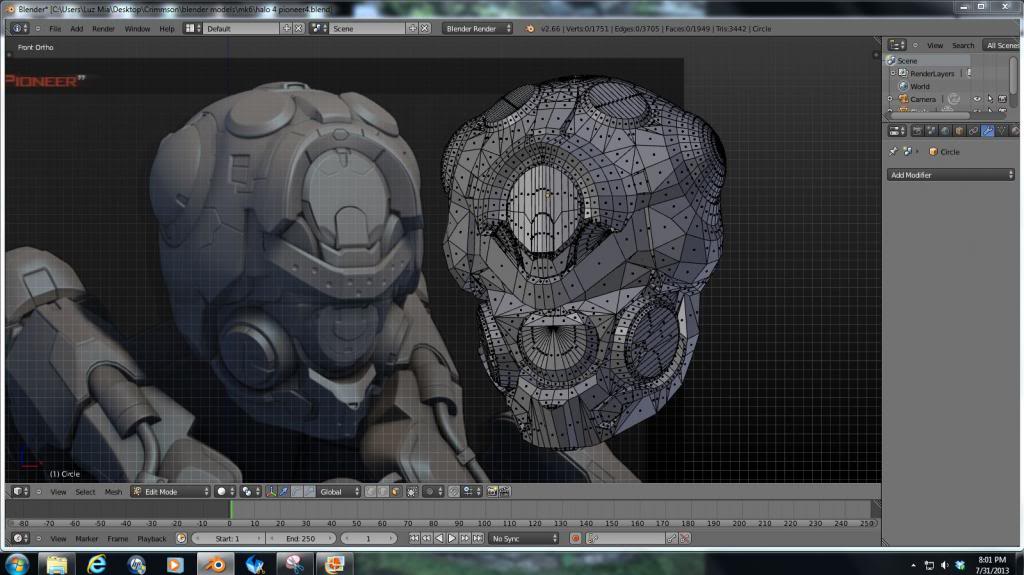The image size is (1024, 575).
Task: Select the scale manipulator icon
Action: pyautogui.click(x=309, y=491)
